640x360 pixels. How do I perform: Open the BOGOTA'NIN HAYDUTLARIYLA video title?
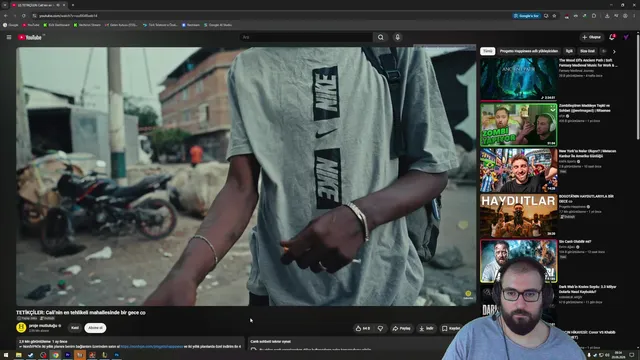coord(586,199)
